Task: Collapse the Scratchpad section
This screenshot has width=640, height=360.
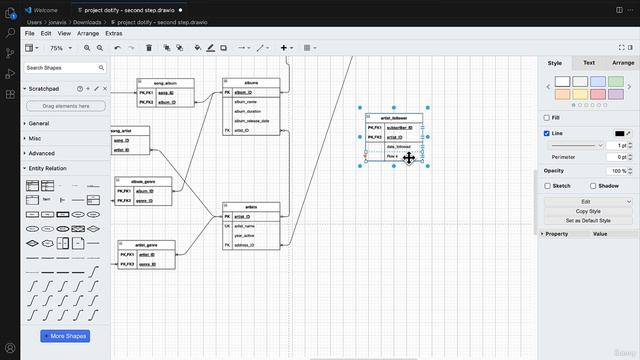Action: click(x=44, y=89)
